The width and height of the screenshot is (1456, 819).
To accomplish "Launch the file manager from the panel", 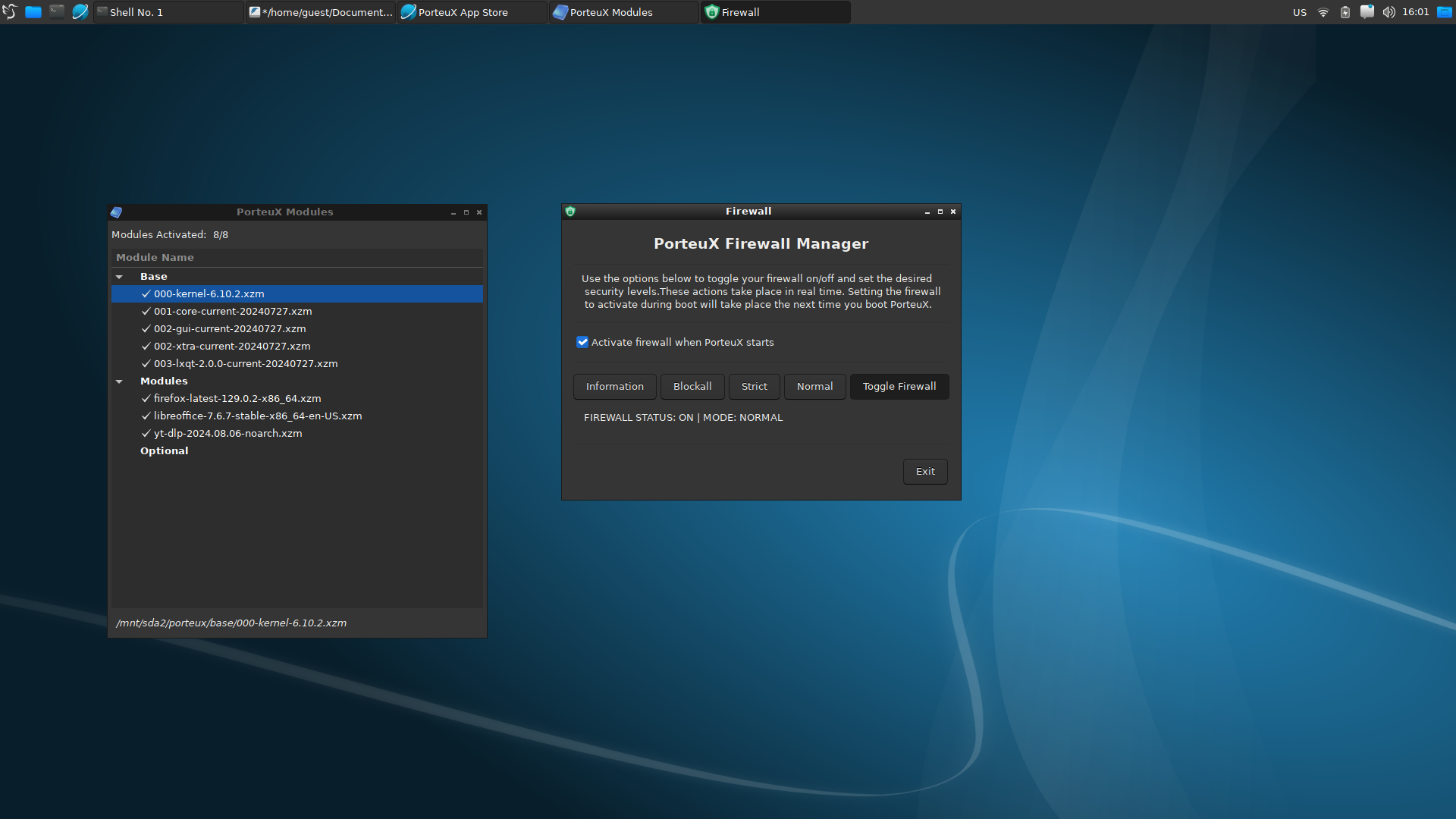I will tap(33, 11).
